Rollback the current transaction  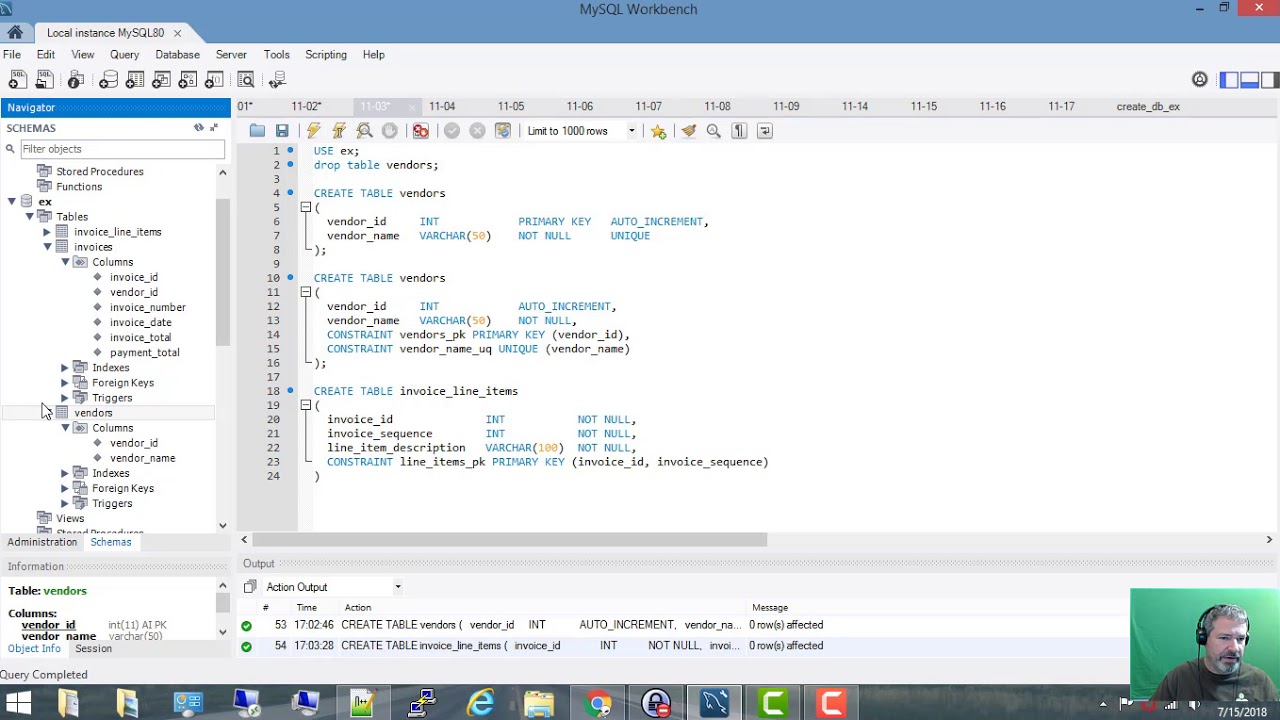coord(477,131)
